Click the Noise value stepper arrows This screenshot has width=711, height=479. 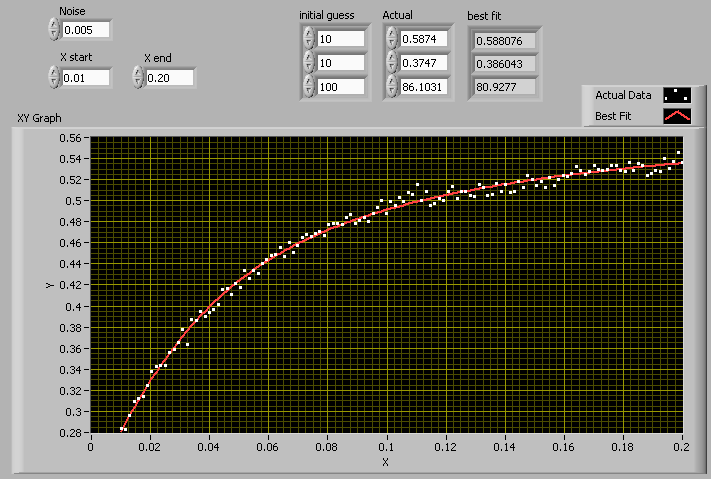tap(54, 30)
